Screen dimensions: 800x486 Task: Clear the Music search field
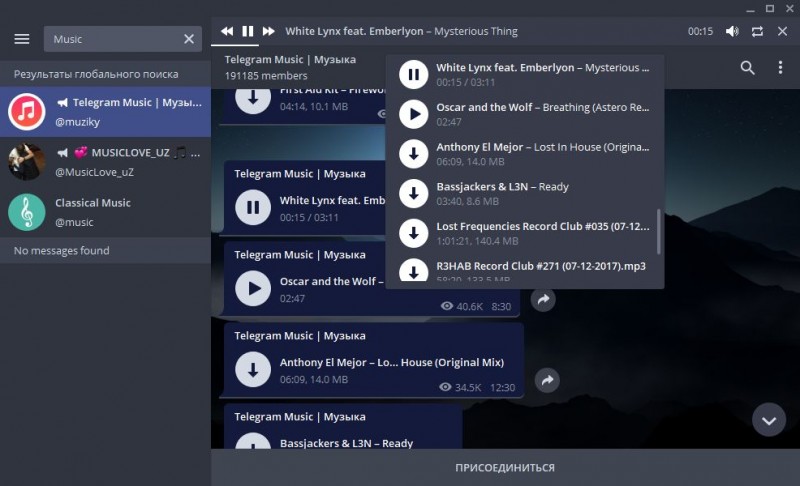(x=189, y=39)
